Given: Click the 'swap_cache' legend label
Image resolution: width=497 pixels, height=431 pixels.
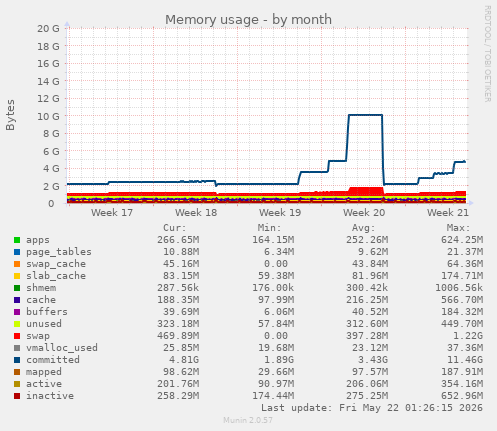Looking at the screenshot, I should 56,264.
